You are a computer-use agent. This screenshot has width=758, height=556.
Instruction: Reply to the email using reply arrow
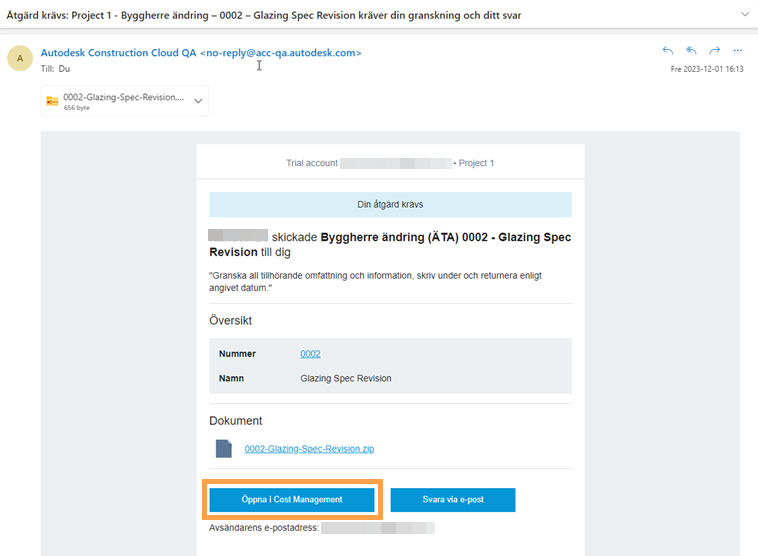click(668, 50)
